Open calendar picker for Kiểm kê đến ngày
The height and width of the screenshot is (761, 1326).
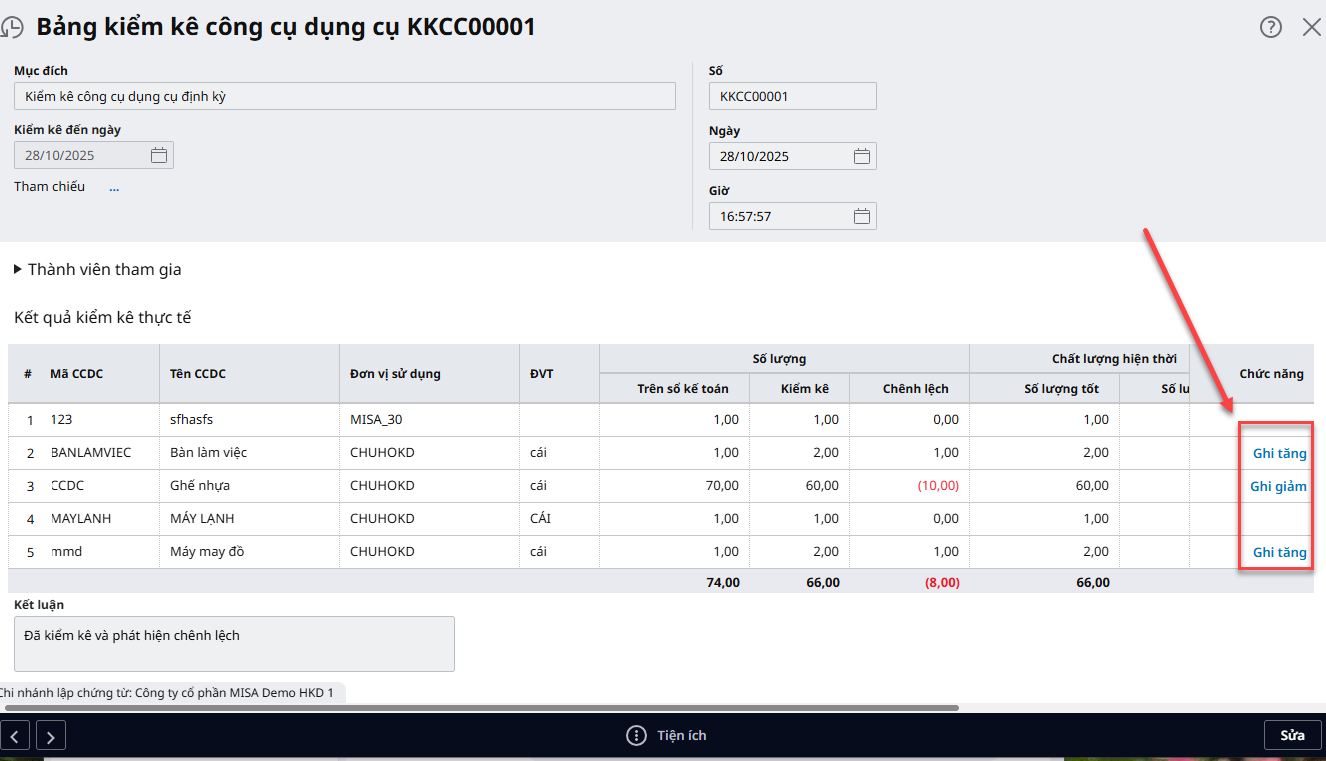(x=159, y=155)
